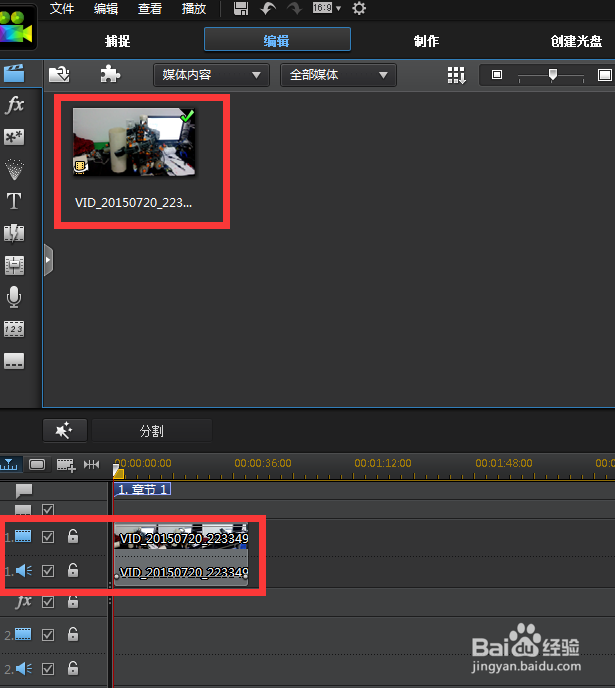The height and width of the screenshot is (688, 615).
Task: Click timeline ruler at 00:00:36:00
Action: click(263, 463)
